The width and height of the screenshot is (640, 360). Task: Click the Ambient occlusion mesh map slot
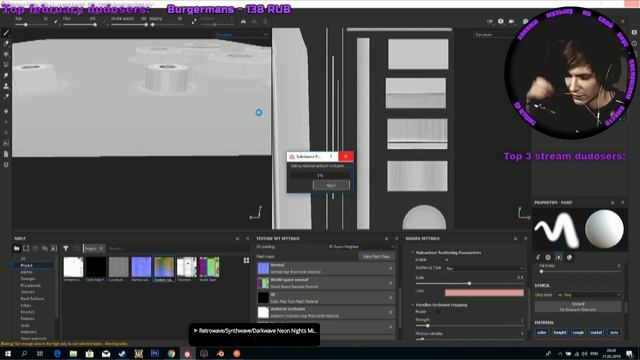326,312
